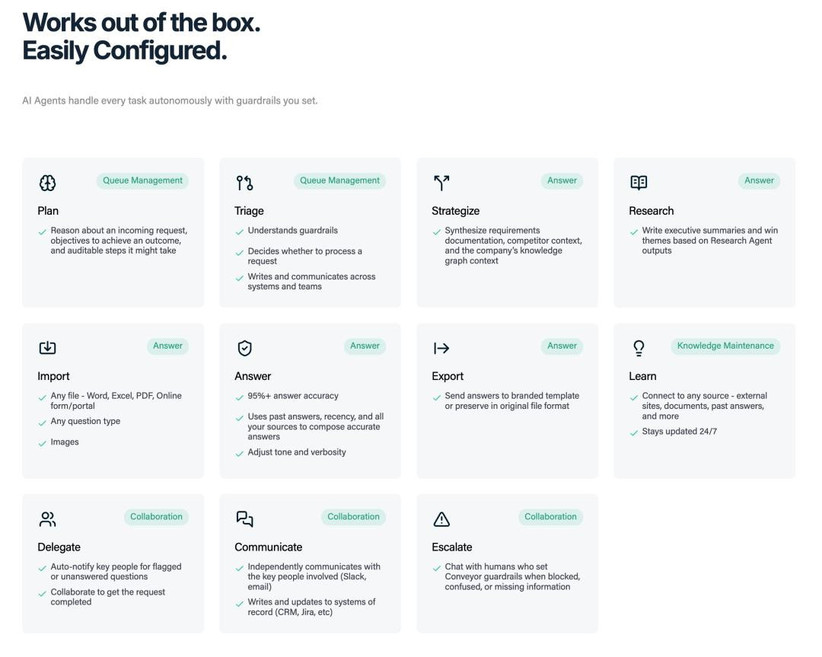This screenshot has height=657, width=822.
Task: Click the lightbulb Learn icon
Action: pyautogui.click(x=639, y=348)
